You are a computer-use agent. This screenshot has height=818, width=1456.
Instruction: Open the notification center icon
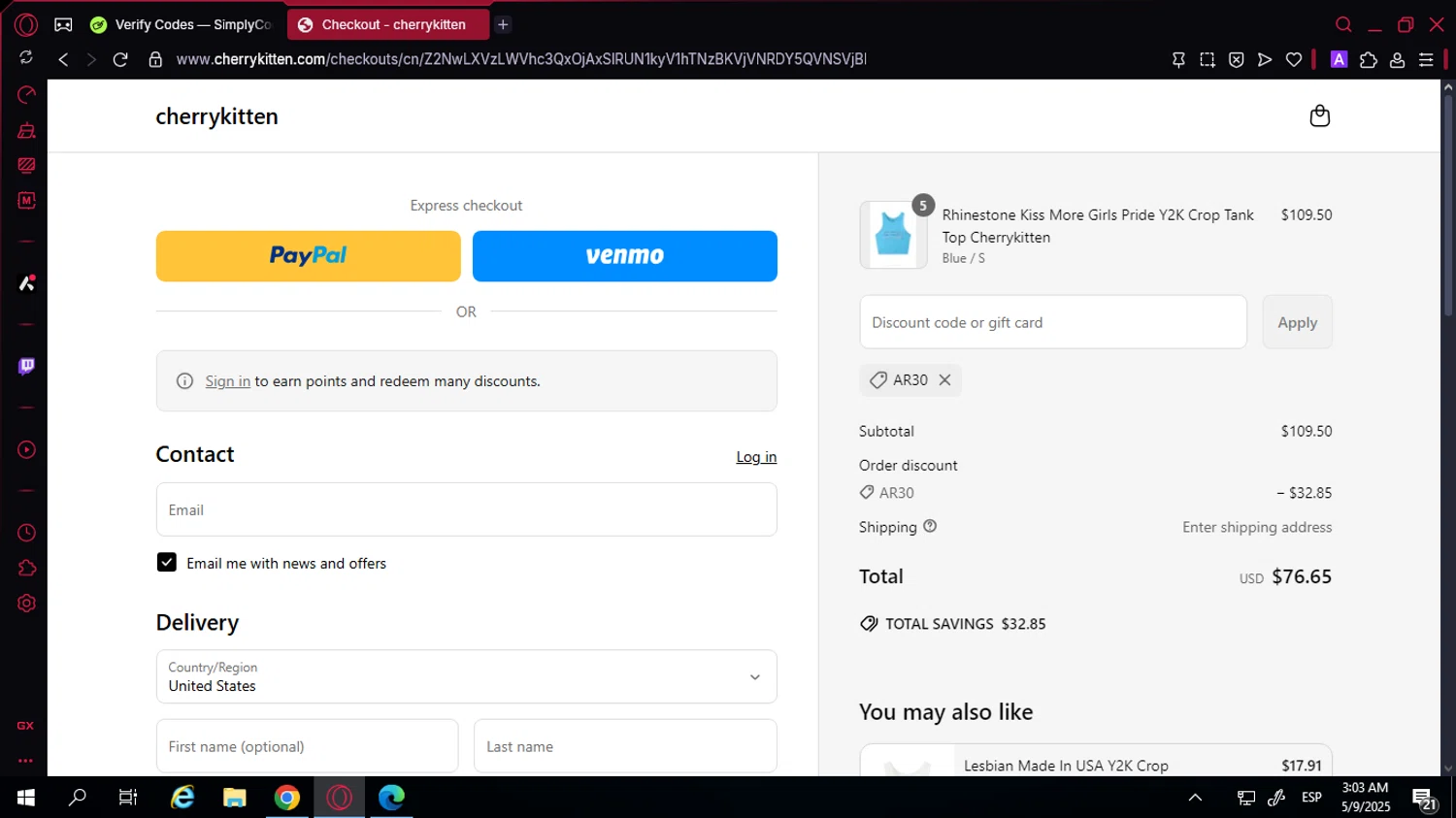tap(1424, 800)
